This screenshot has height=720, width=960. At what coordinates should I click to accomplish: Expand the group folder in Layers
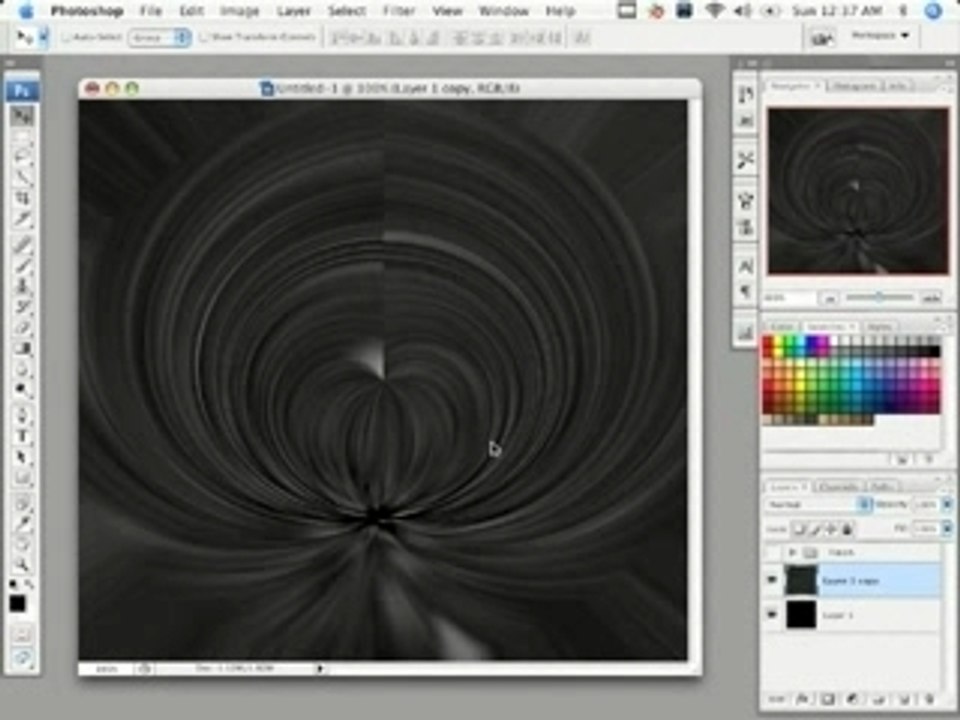pos(793,552)
